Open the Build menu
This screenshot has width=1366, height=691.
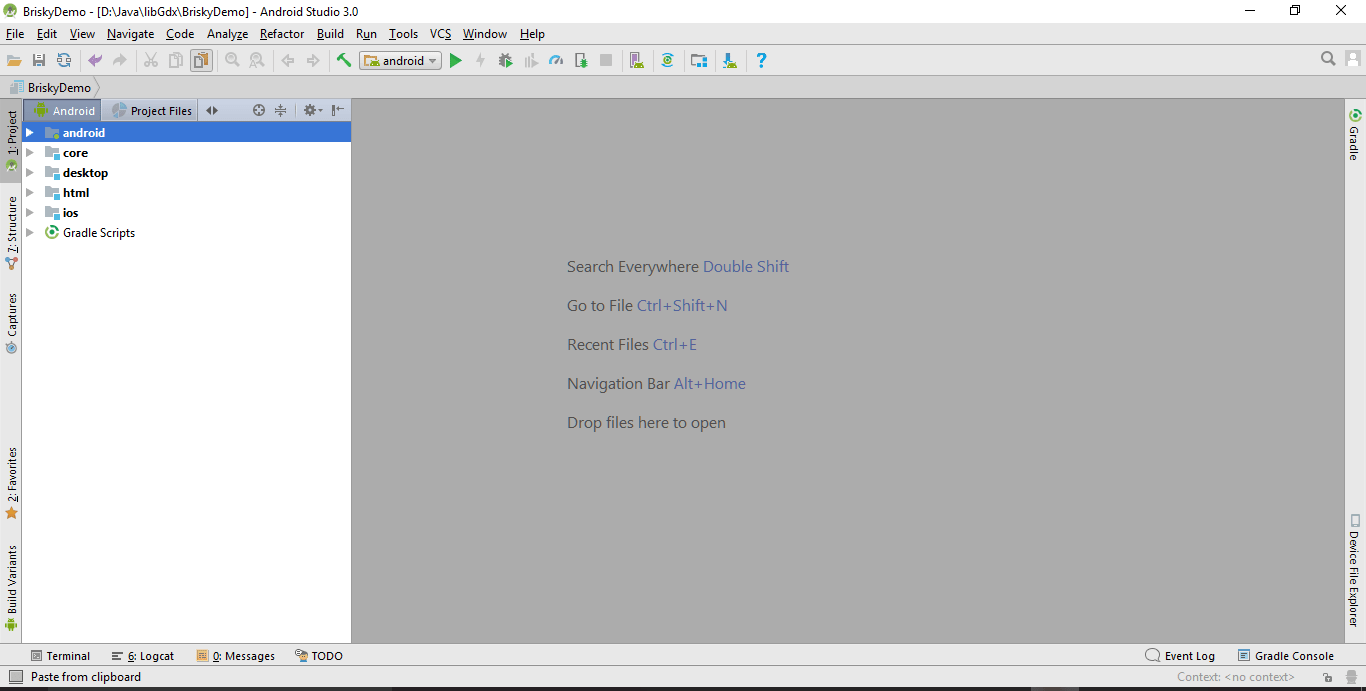point(330,34)
